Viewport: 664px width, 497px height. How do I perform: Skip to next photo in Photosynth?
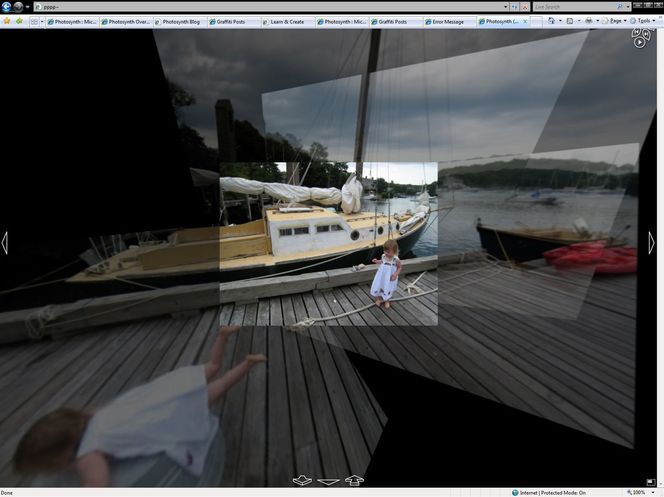(646, 33)
